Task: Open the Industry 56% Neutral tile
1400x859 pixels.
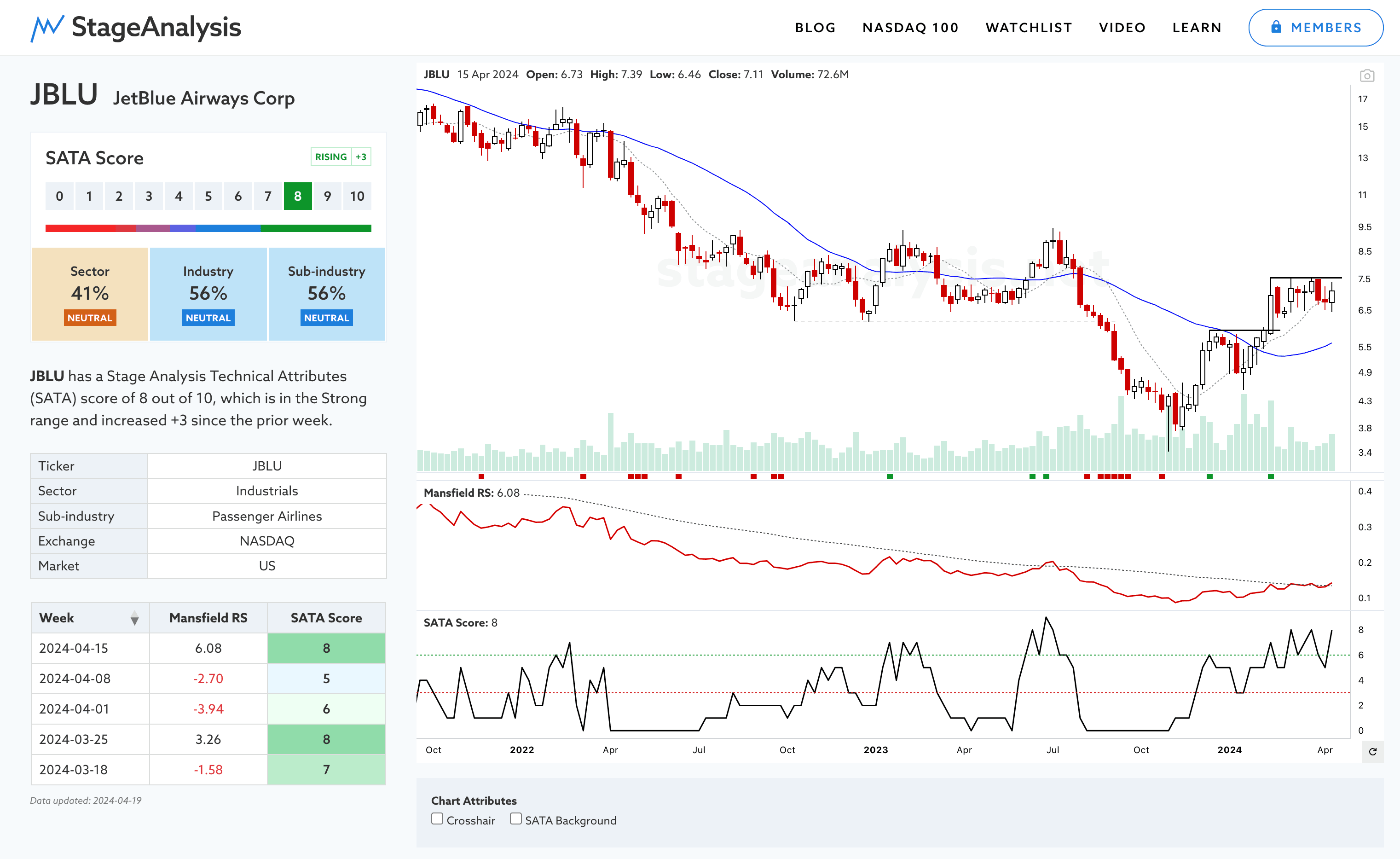Action: (208, 294)
